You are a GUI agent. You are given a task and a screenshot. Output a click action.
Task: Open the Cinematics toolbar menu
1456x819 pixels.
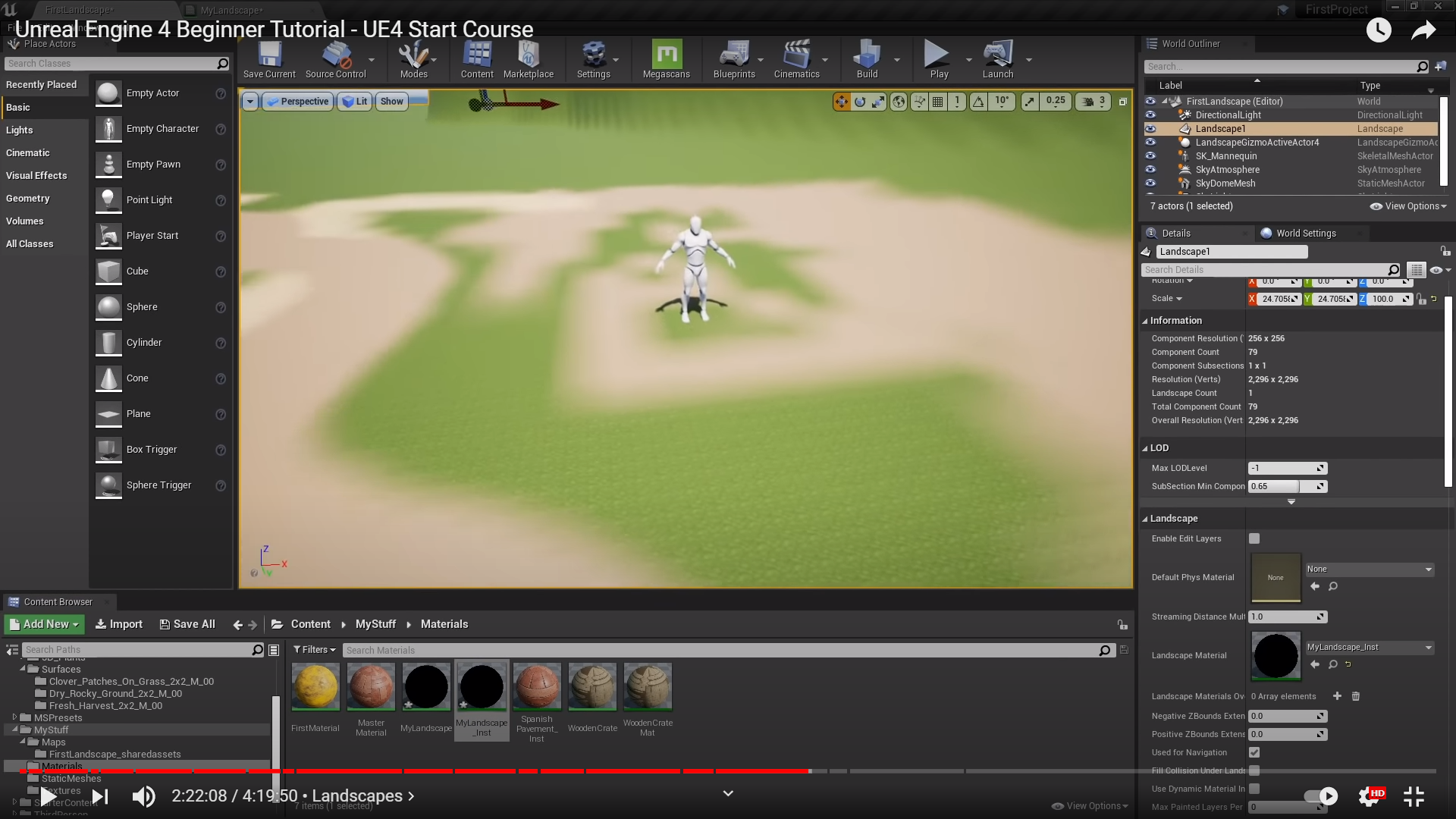coord(796,59)
